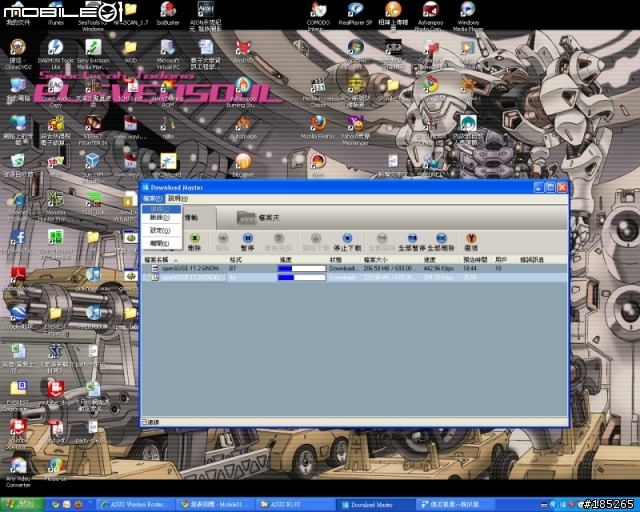Viewport: 640px width, 512px height.
Task: Choose 離開 from the open dropdown menu
Action: [159, 243]
